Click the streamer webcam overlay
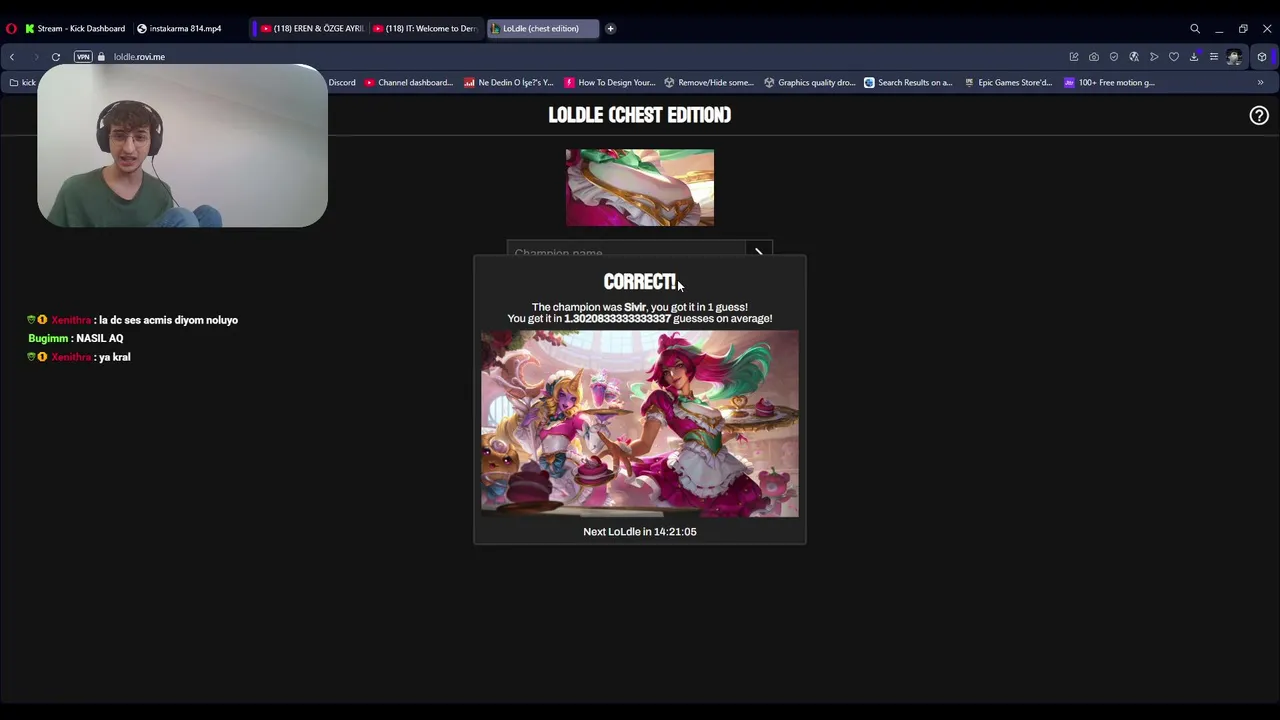The width and height of the screenshot is (1280, 720). pyautogui.click(x=182, y=146)
